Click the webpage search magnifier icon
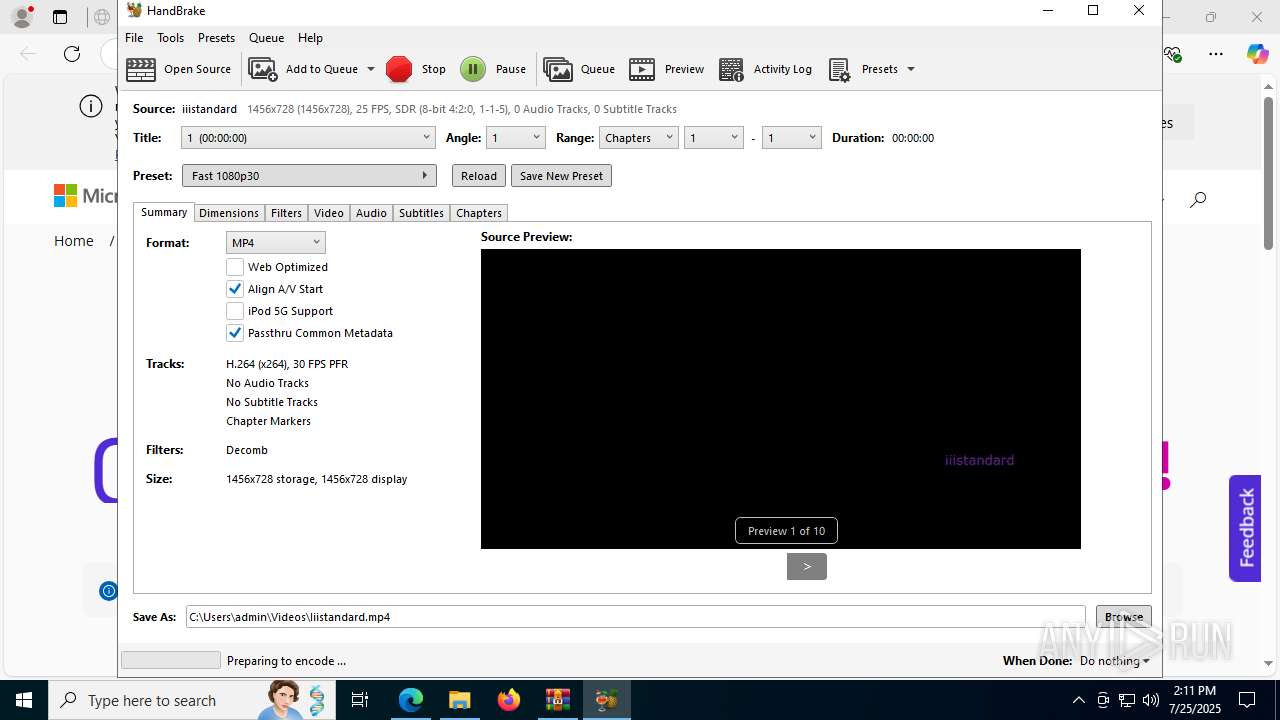This screenshot has height=720, width=1280. point(1198,199)
